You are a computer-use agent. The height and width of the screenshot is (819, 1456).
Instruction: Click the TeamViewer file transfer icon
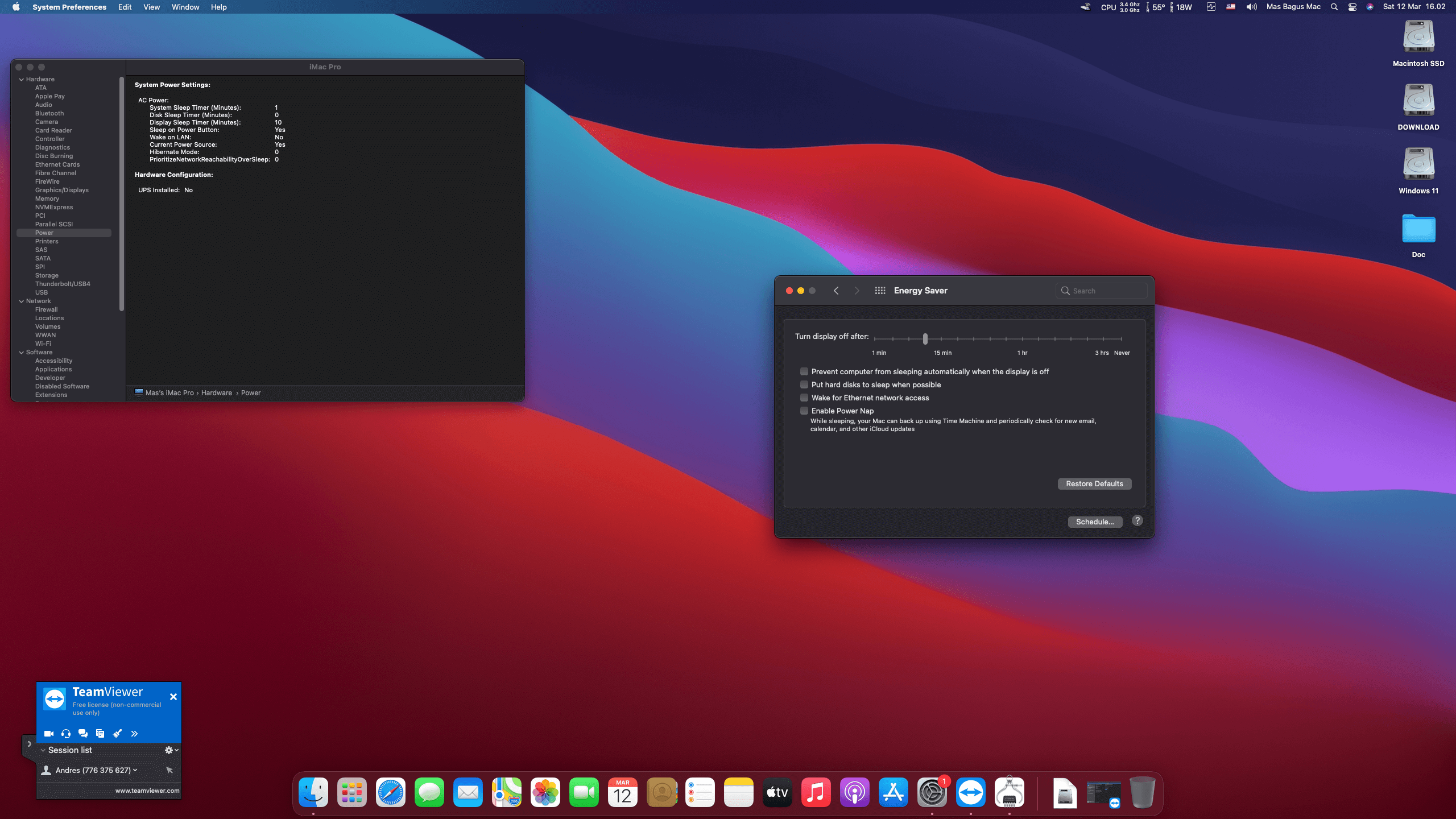coord(100,734)
